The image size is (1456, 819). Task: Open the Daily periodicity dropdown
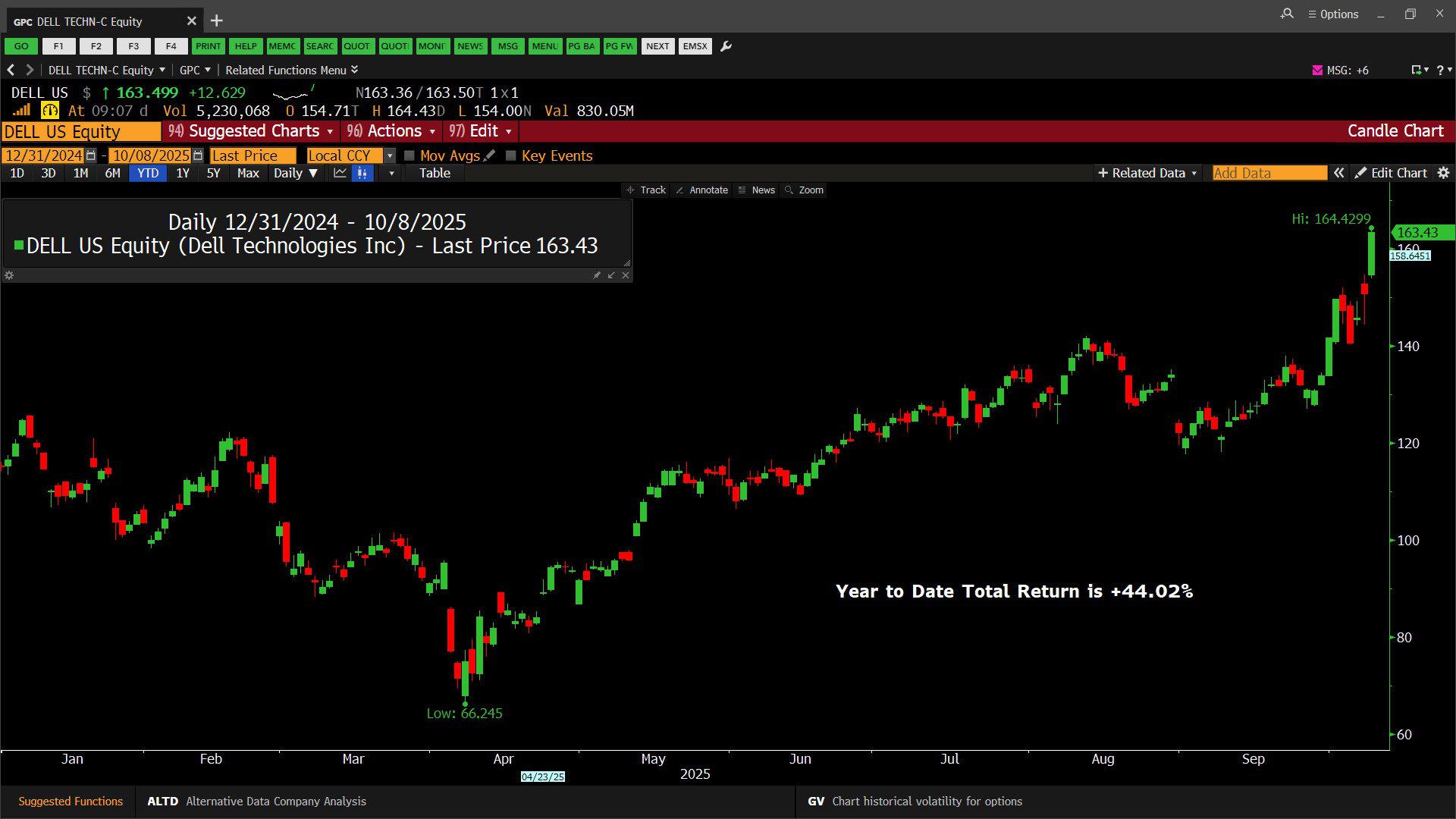[x=295, y=173]
